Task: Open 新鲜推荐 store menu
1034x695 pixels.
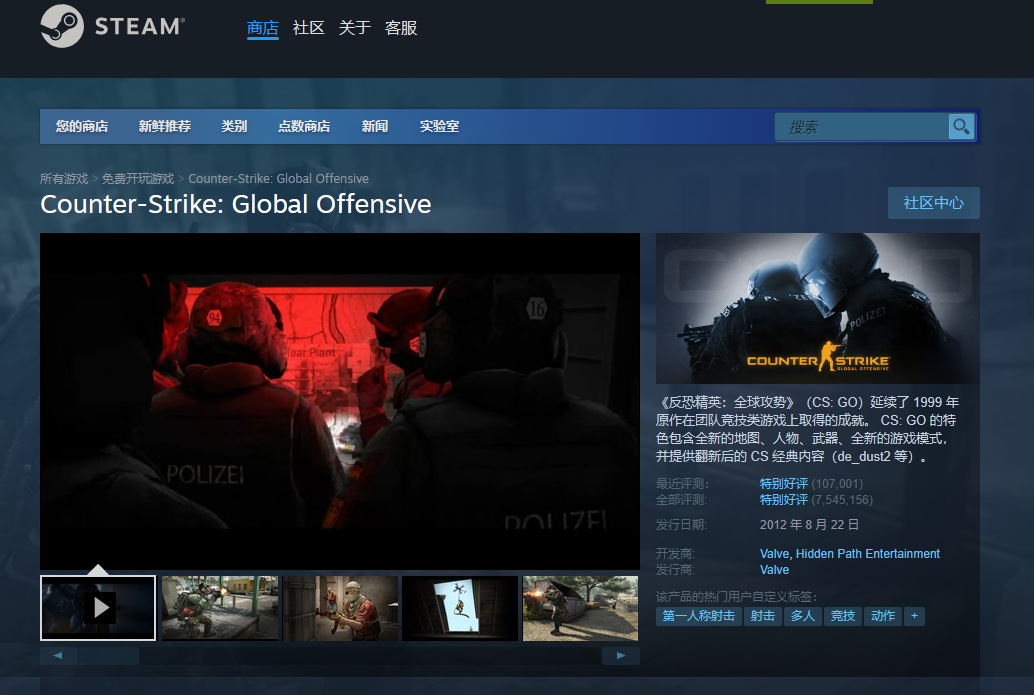Action: [x=165, y=127]
